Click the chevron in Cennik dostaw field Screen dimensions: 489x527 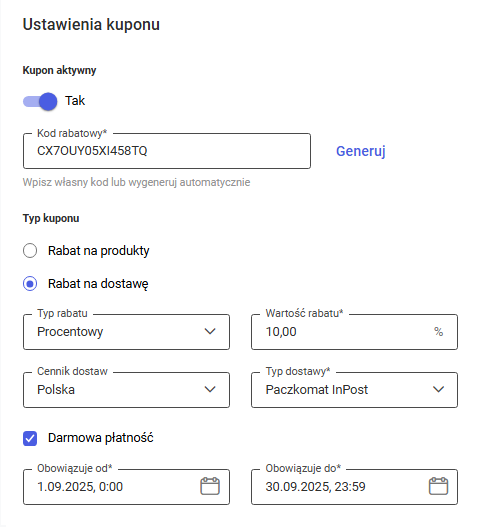click(x=210, y=390)
